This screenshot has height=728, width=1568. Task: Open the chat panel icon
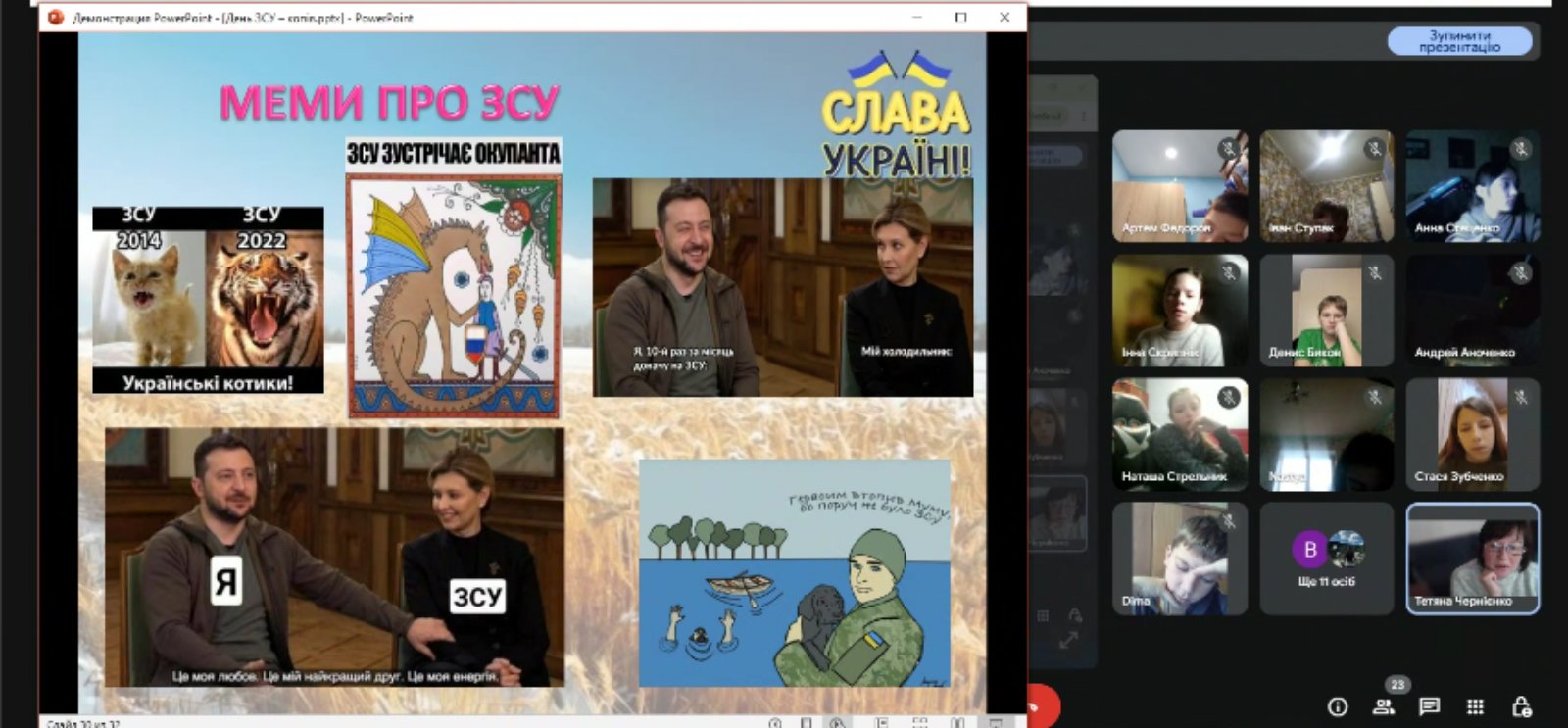coord(1430,706)
